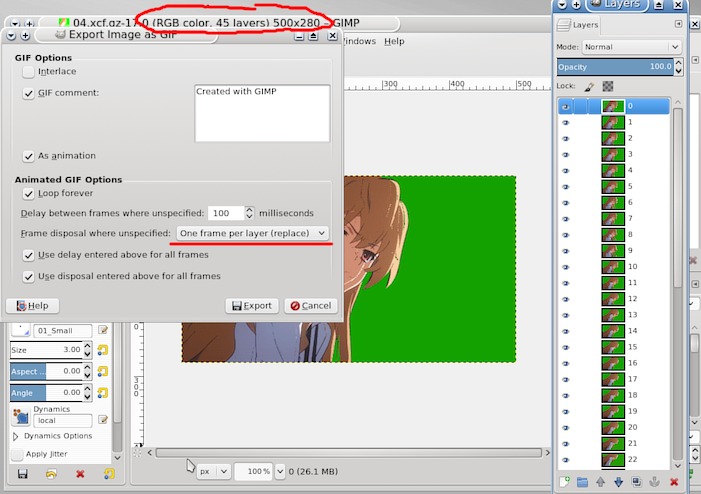Screen dimensions: 701x494
Task: Select layer 20 in the layer list
Action: 614,427
